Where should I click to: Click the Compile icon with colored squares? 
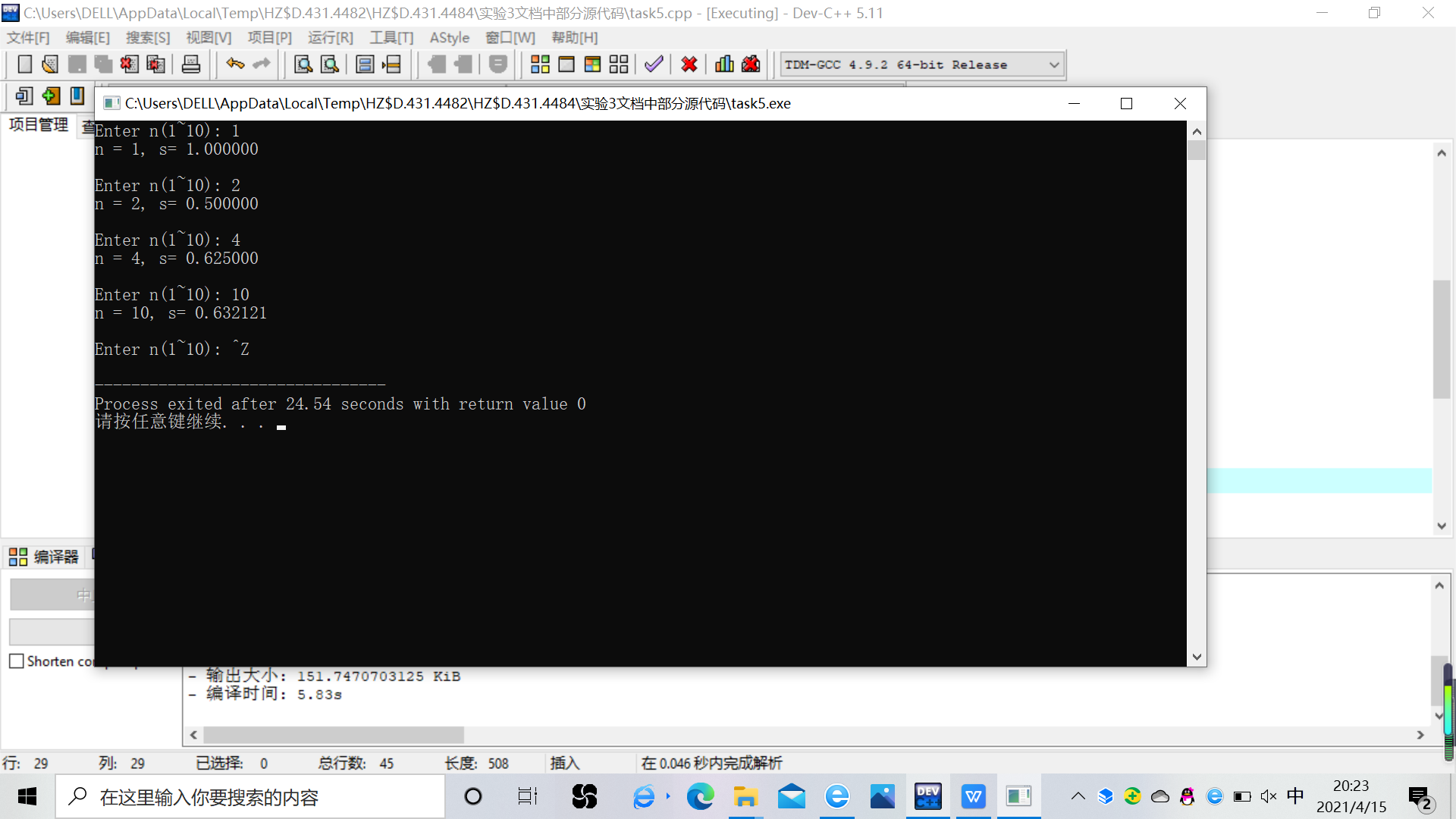point(540,64)
